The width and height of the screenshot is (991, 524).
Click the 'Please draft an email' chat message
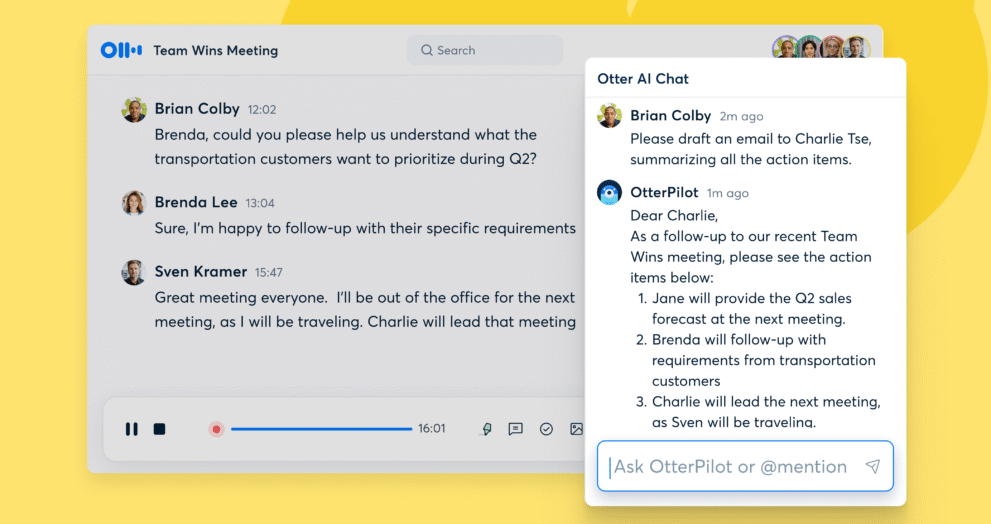[x=751, y=149]
